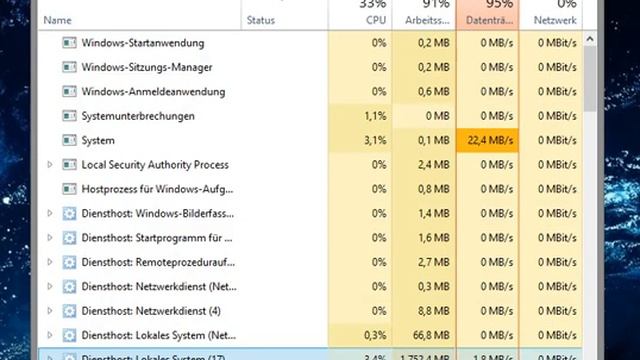Select the Windows-Startanwendung row name
This screenshot has width=640, height=360.
pyautogui.click(x=143, y=43)
